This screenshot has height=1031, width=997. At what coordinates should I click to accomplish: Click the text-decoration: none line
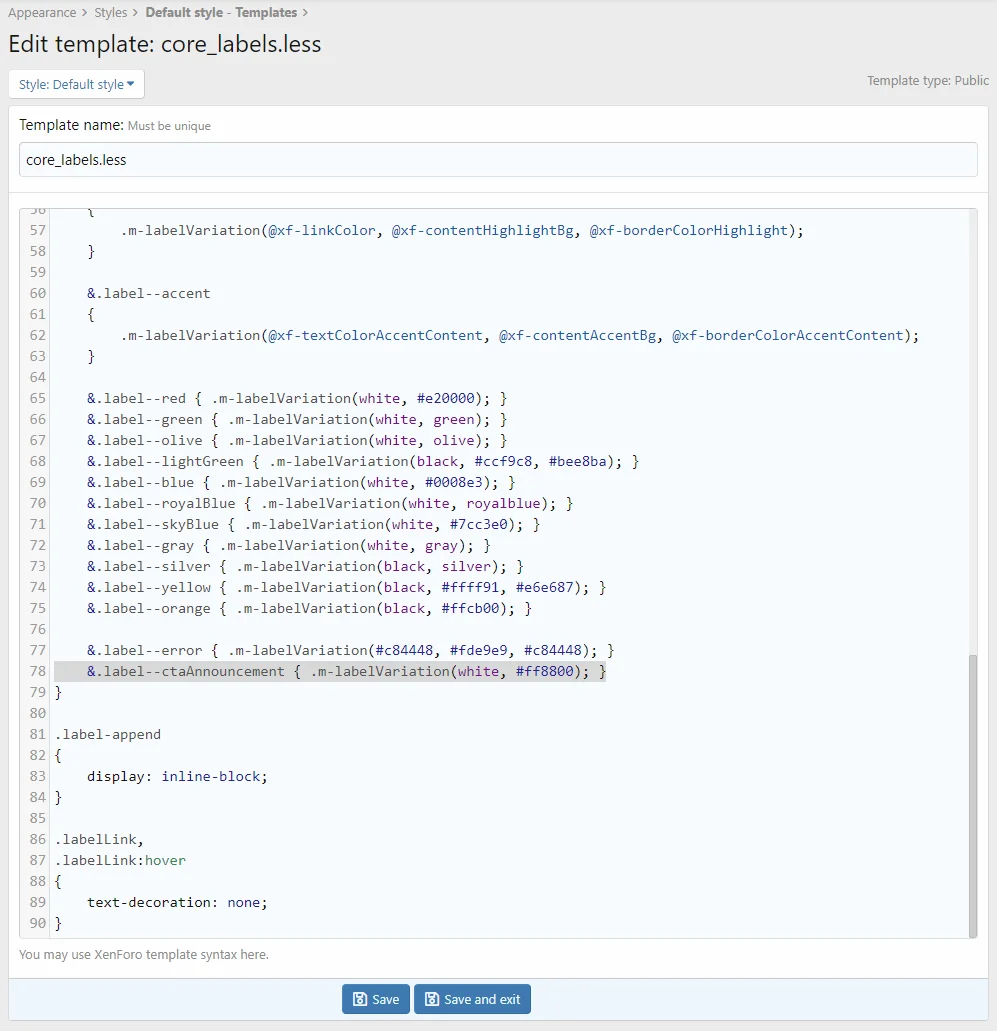pyautogui.click(x=177, y=903)
